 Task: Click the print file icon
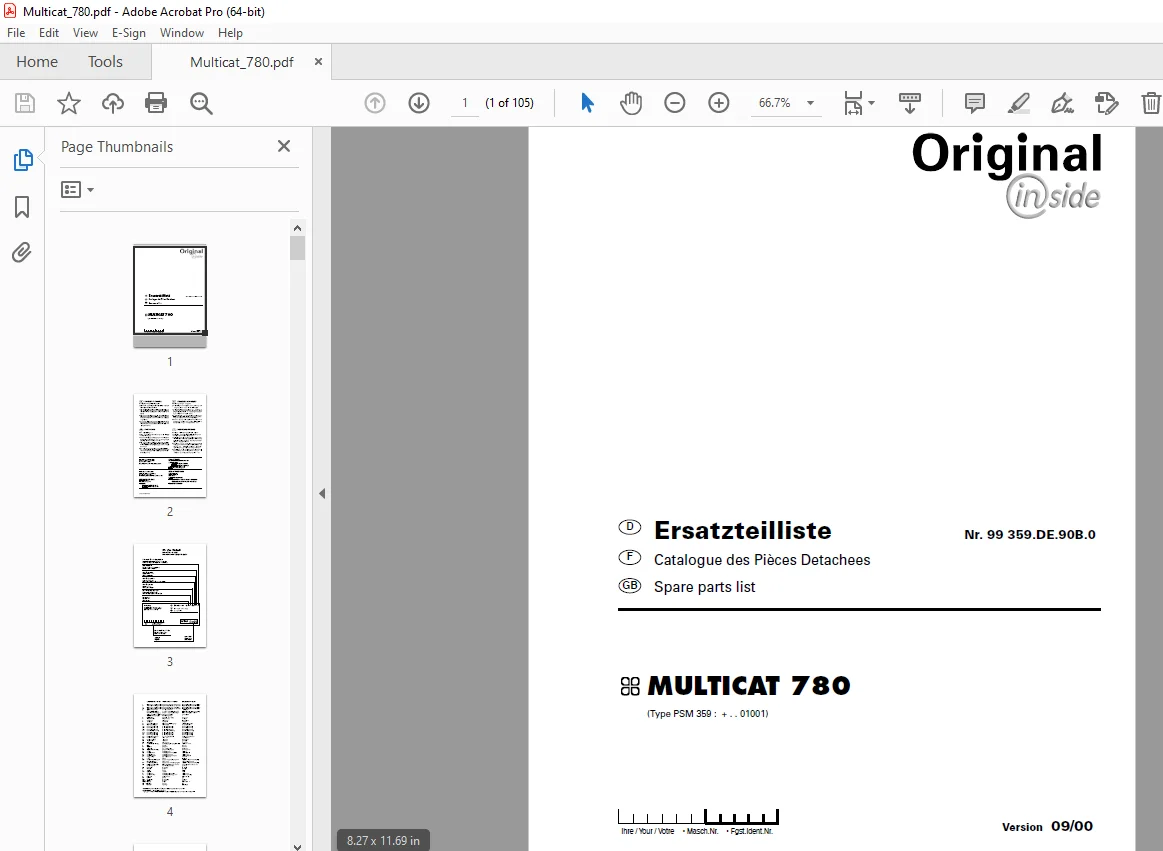156,102
